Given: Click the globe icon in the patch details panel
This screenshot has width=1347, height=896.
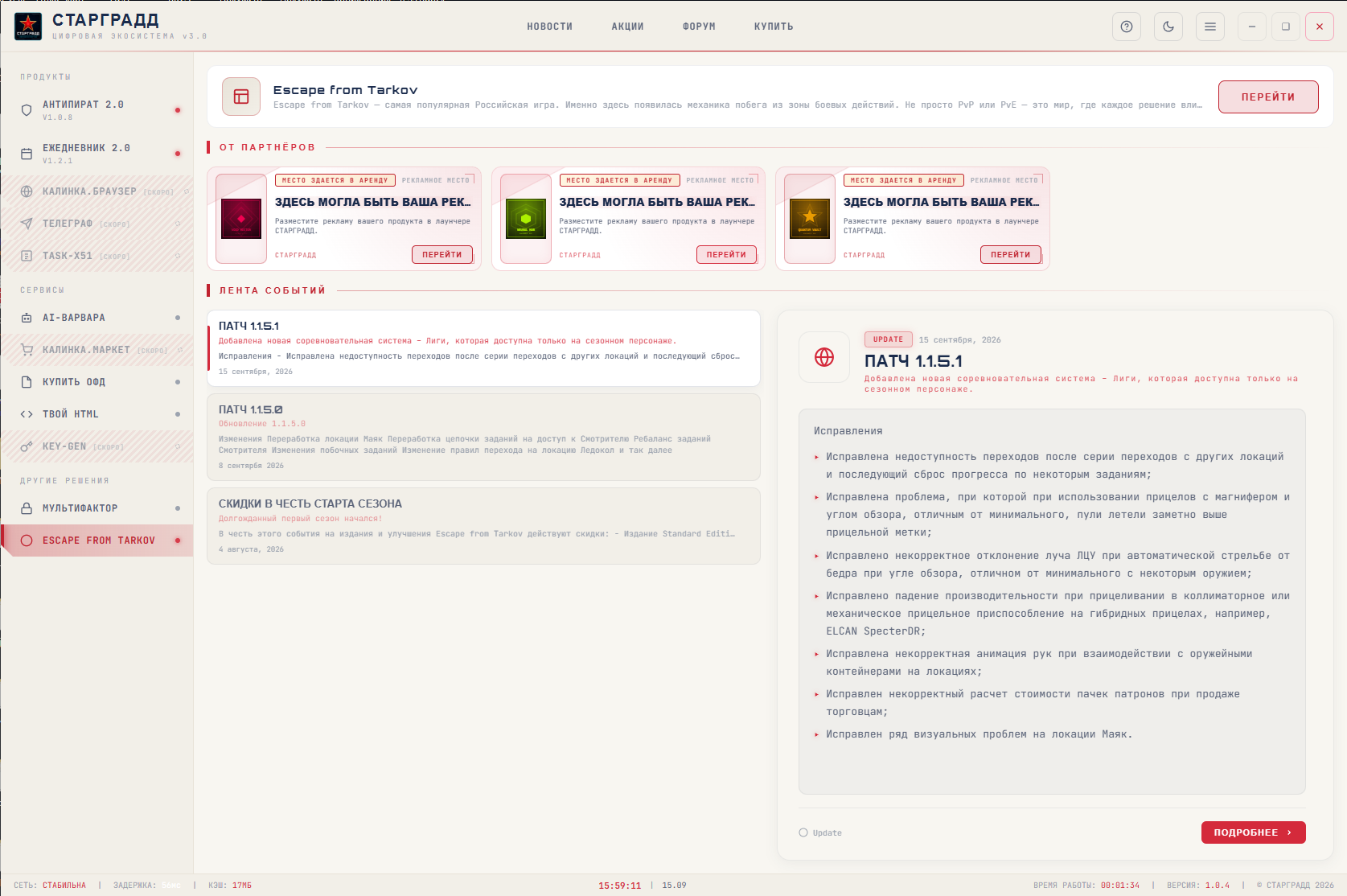Looking at the screenshot, I should pos(824,357).
